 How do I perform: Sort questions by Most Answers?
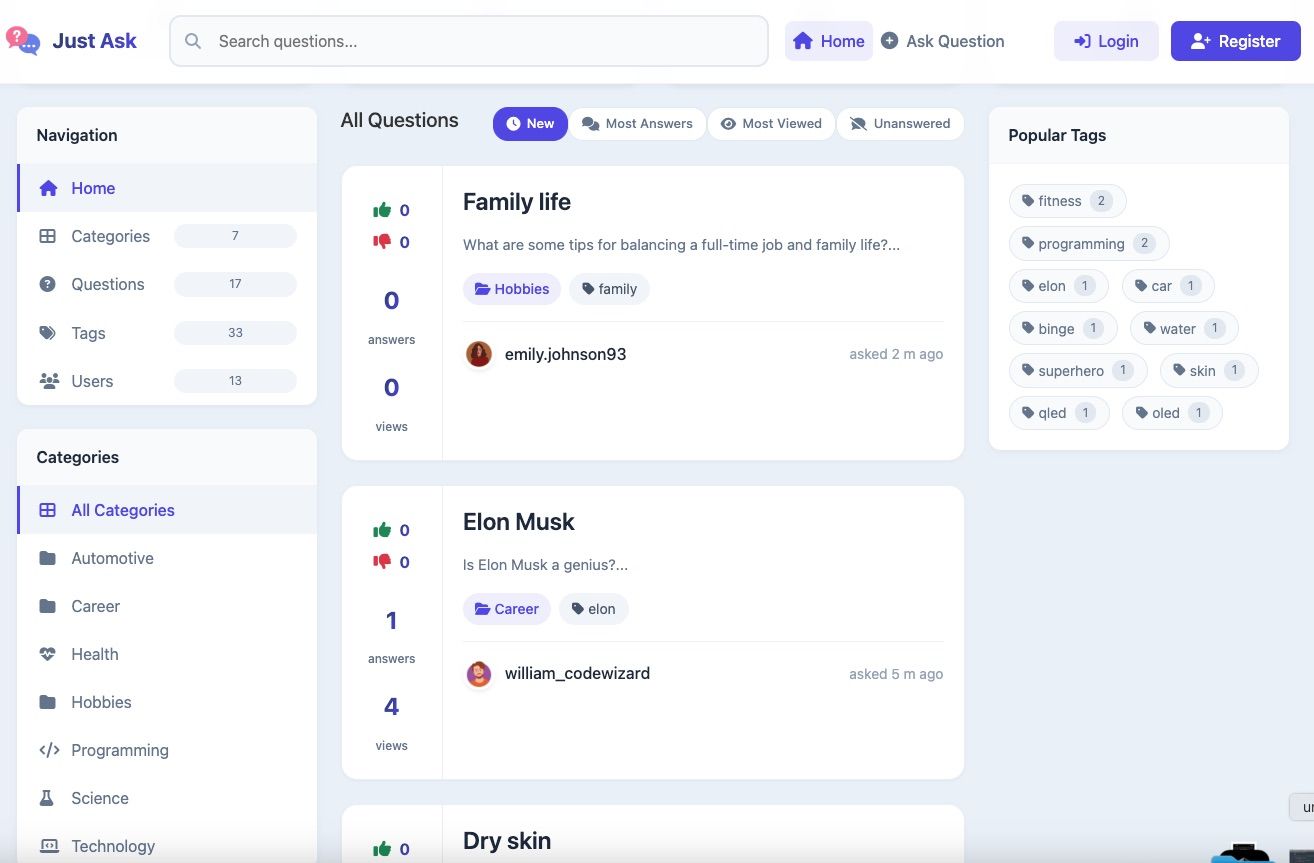click(637, 124)
